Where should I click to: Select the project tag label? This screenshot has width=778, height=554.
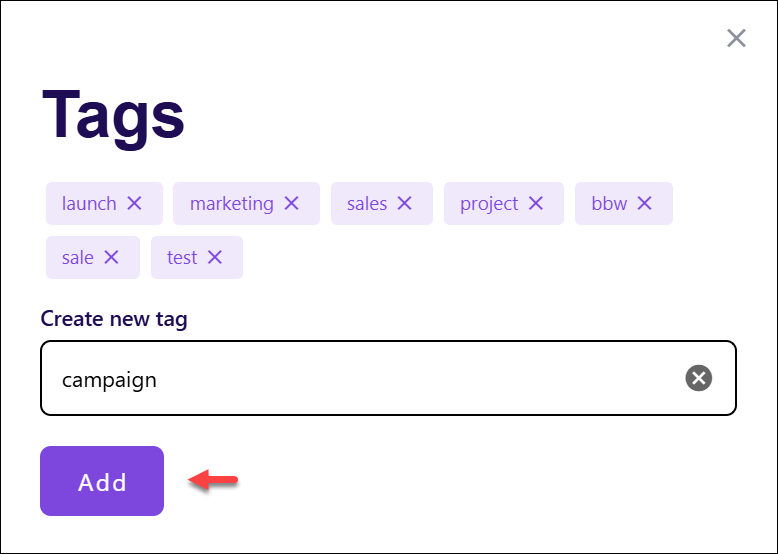[x=489, y=204]
